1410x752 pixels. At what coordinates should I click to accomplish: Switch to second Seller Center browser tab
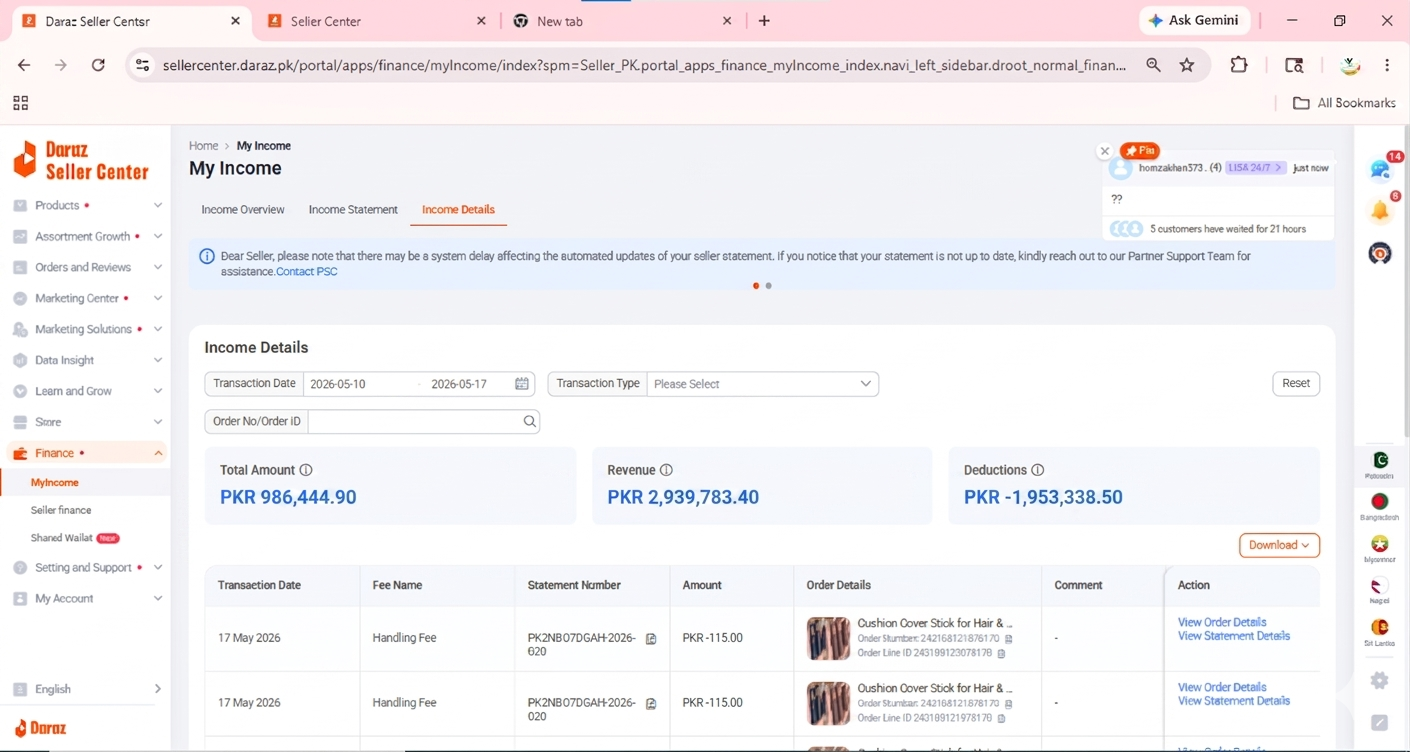[376, 21]
